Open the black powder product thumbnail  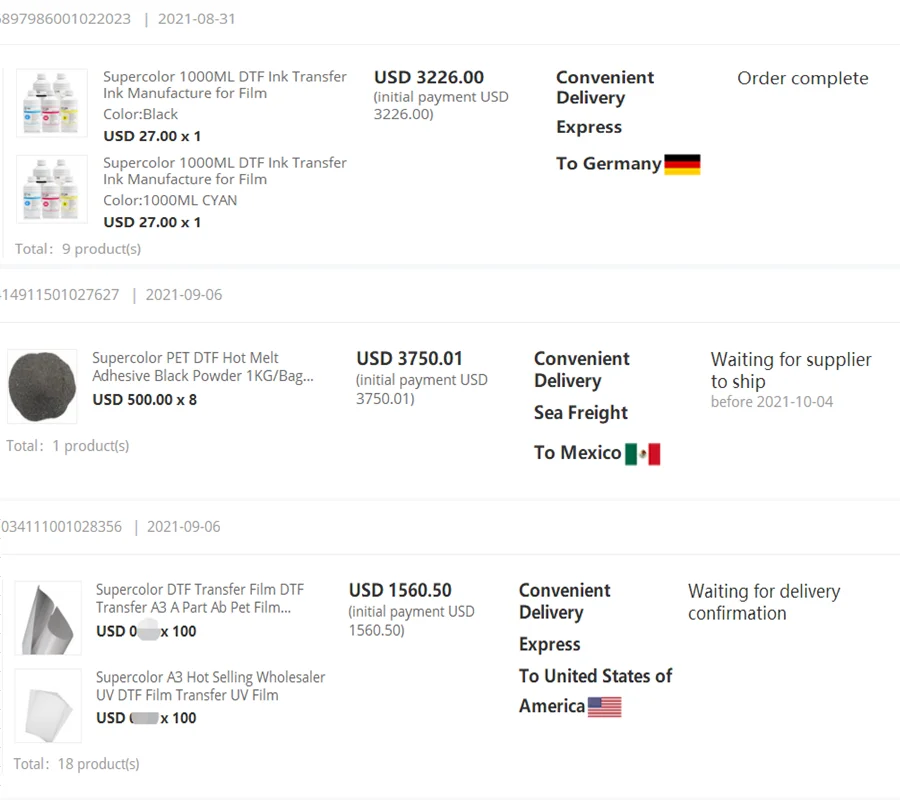pos(42,386)
